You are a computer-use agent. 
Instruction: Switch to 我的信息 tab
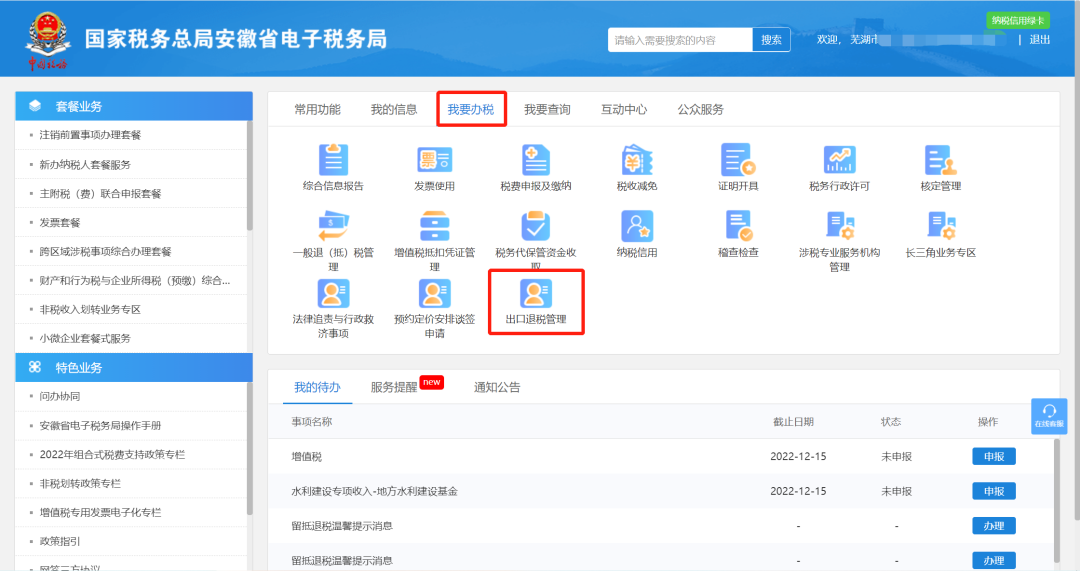[394, 110]
